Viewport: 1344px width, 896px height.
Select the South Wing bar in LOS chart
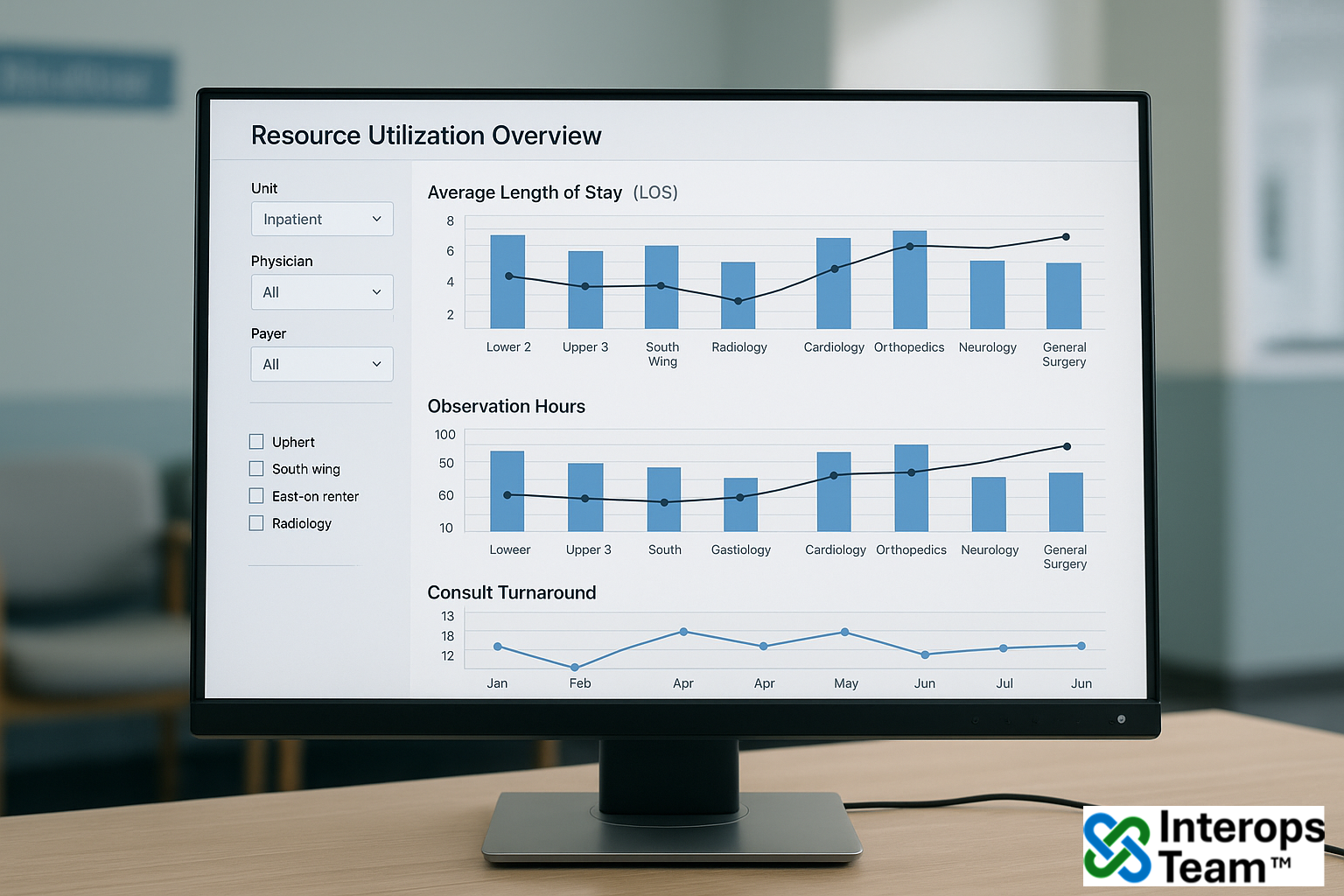pyautogui.click(x=661, y=287)
